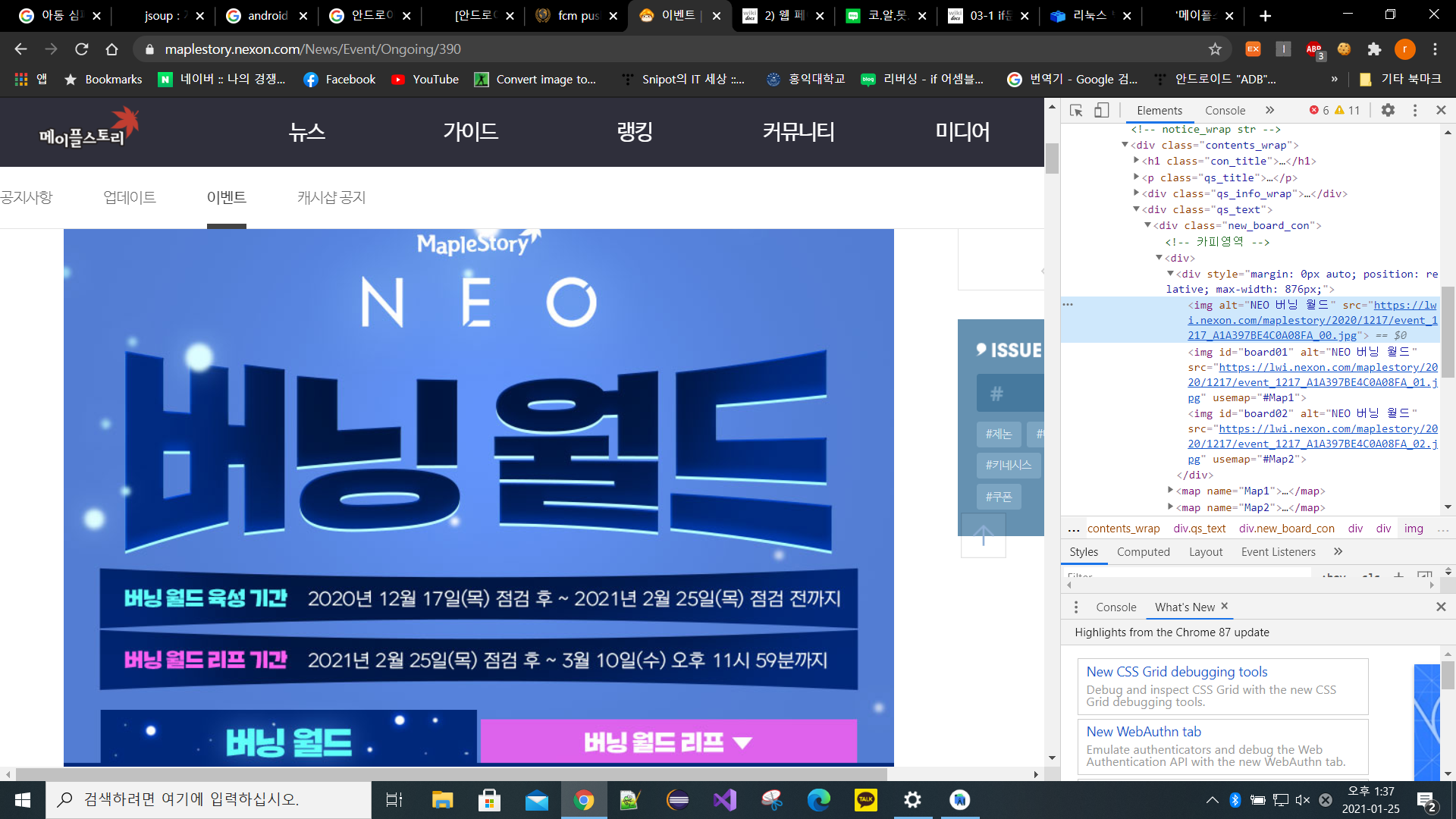
Task: Expand the h1 con_title node
Action: pos(1136,161)
